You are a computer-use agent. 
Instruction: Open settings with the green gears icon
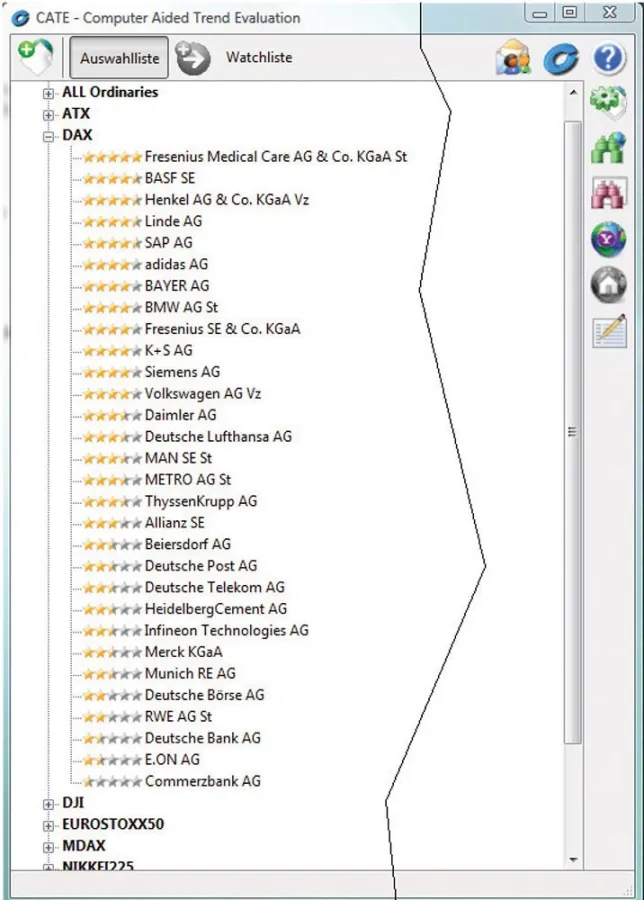(608, 102)
